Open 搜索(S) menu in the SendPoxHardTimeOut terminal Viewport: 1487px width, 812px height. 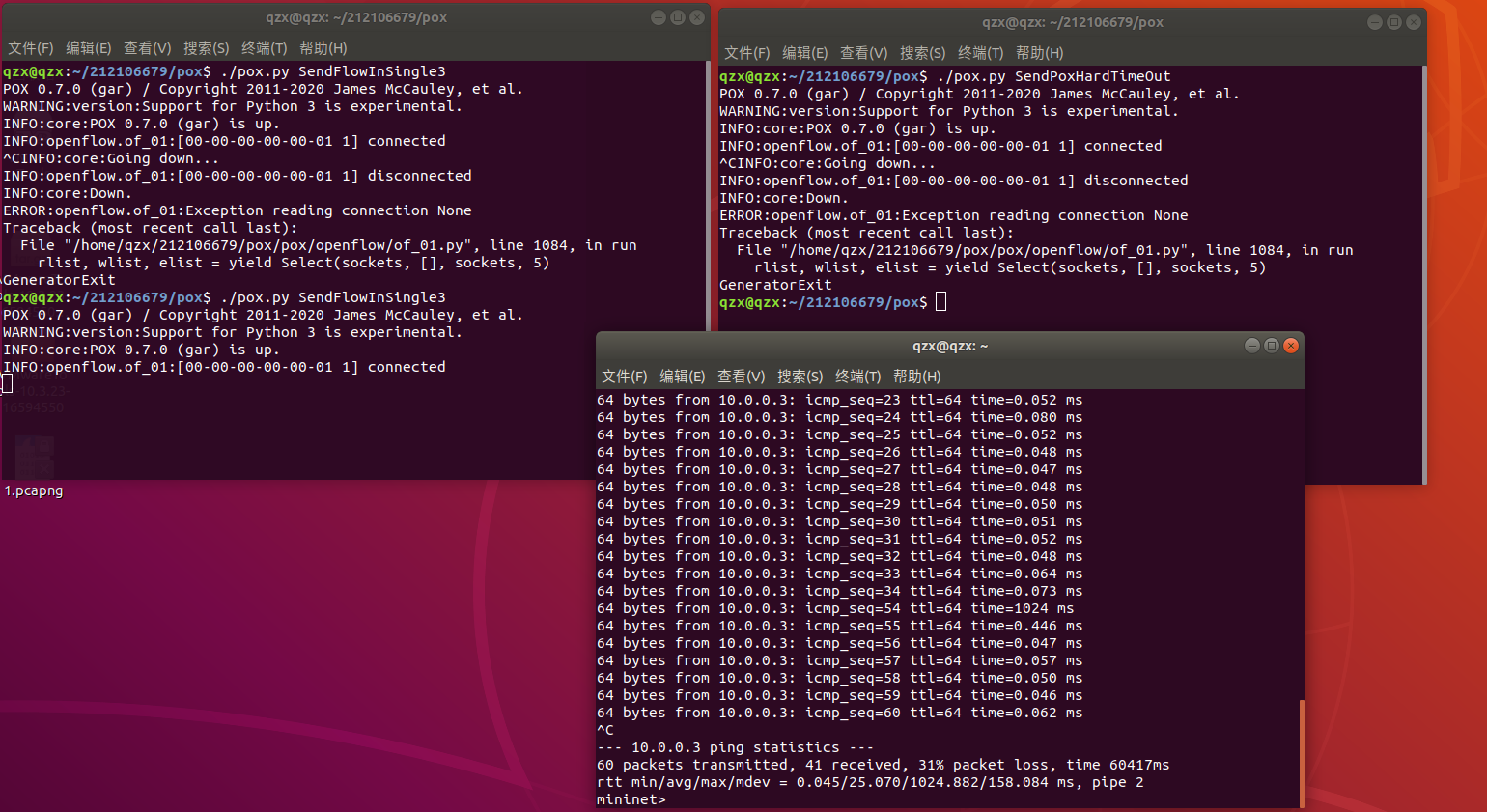point(923,53)
